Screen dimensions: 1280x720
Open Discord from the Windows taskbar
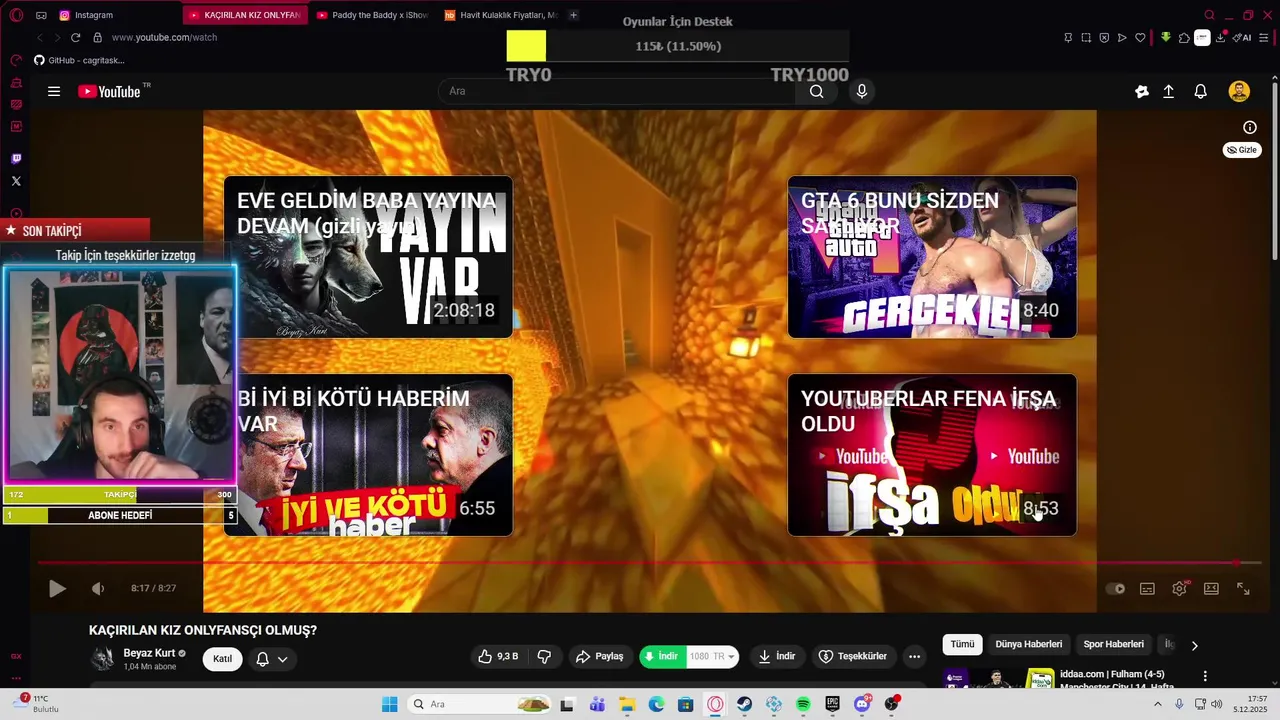click(x=862, y=704)
